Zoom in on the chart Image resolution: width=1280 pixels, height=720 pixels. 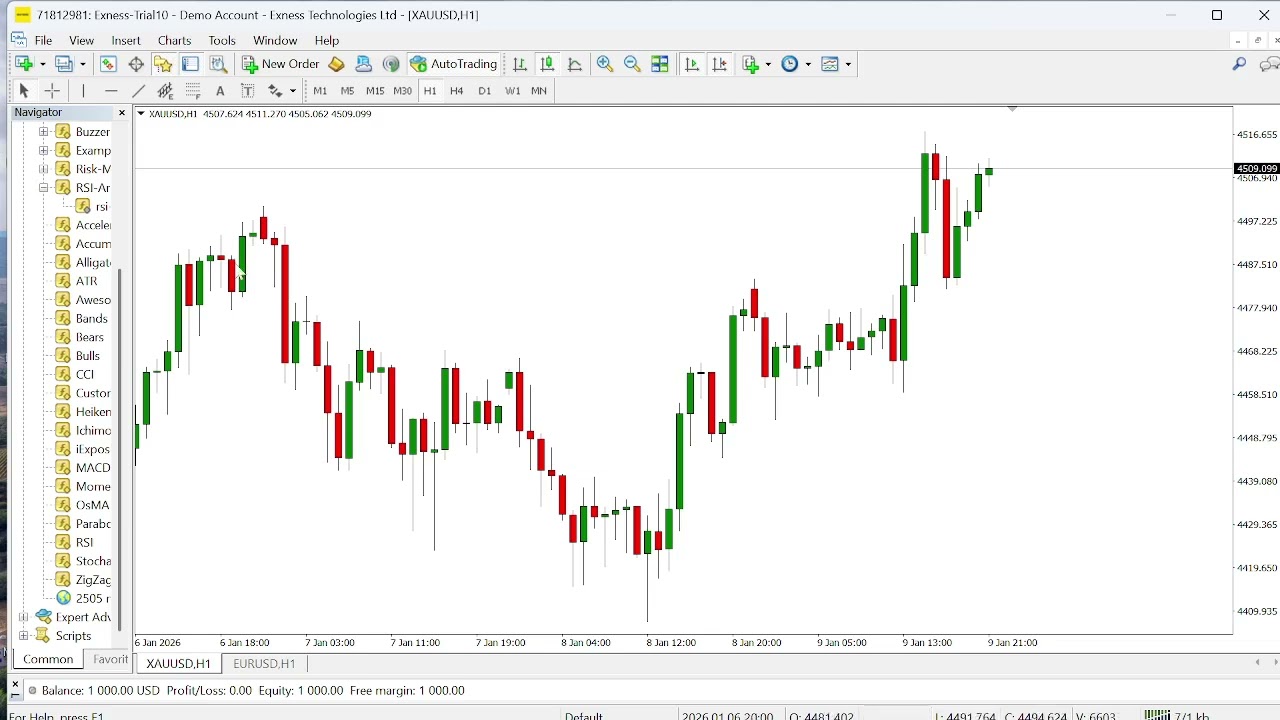coord(605,64)
